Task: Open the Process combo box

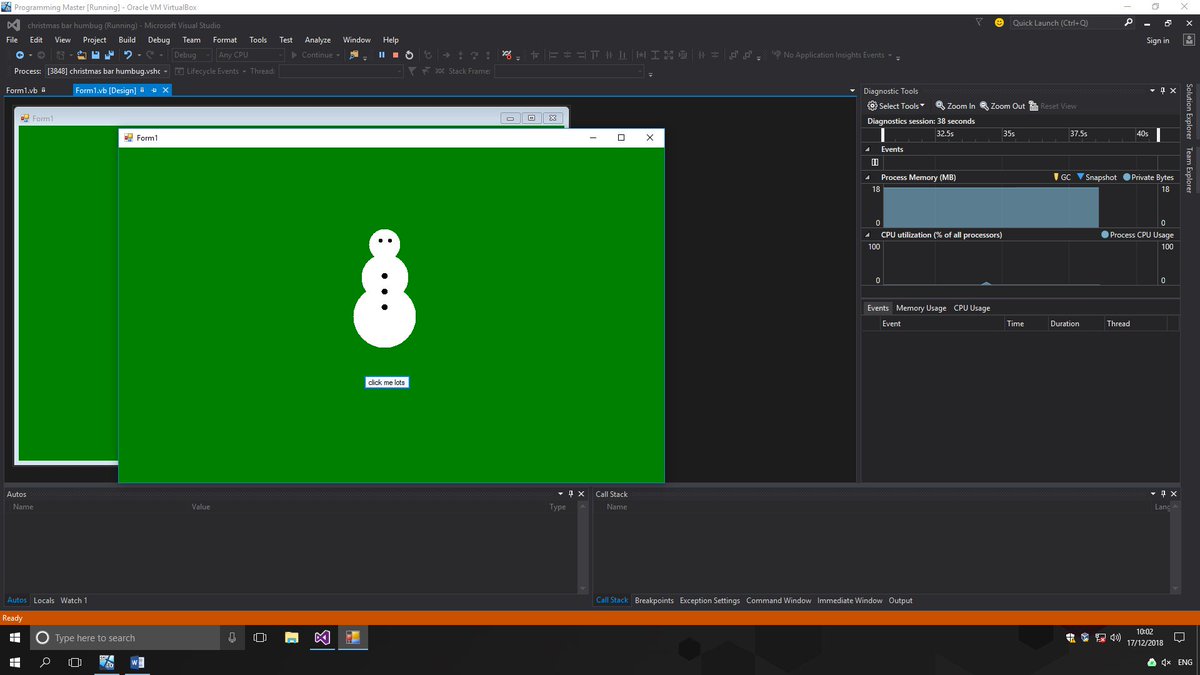Action: click(x=108, y=71)
